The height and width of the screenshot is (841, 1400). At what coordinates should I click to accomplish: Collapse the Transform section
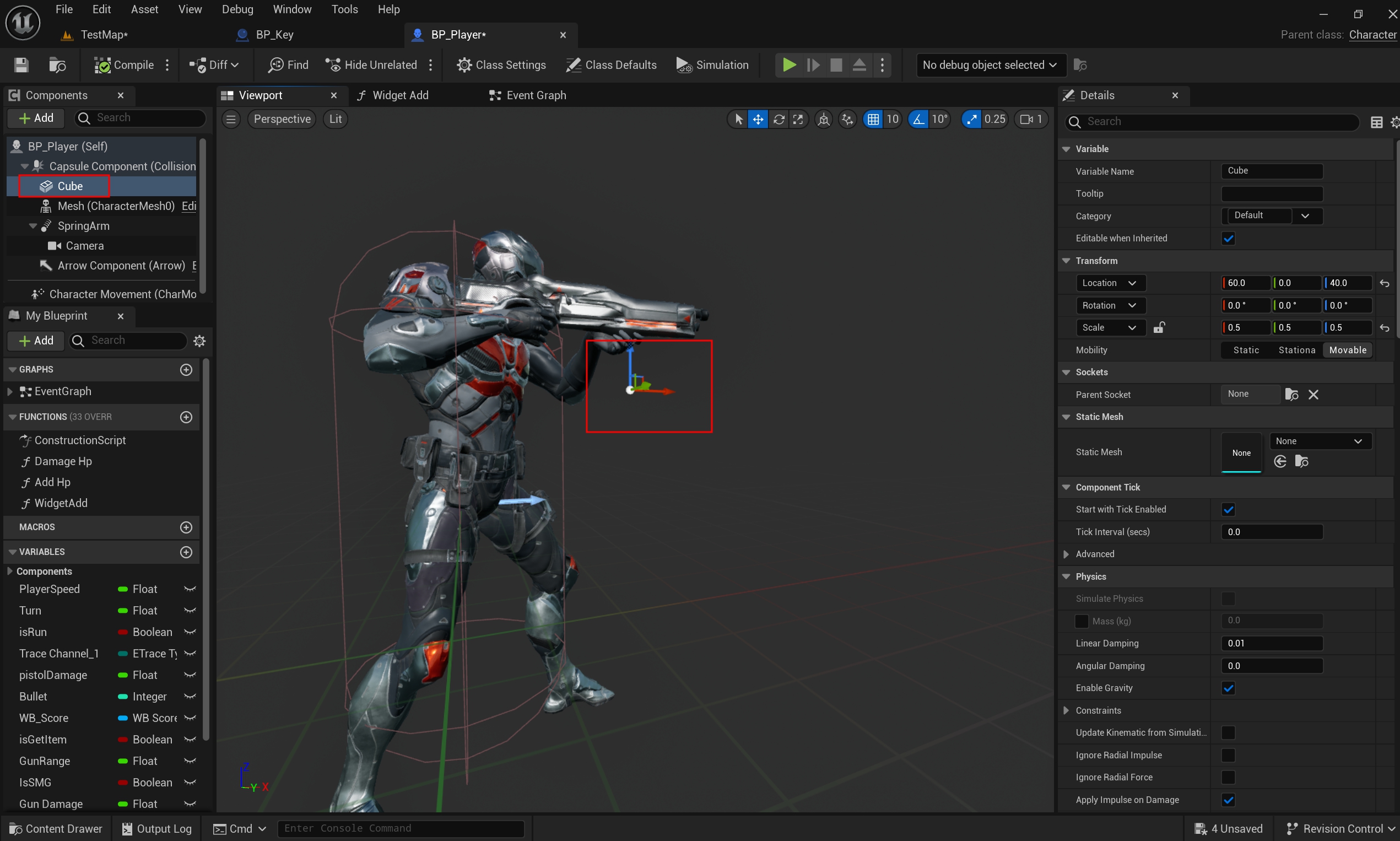click(1066, 261)
